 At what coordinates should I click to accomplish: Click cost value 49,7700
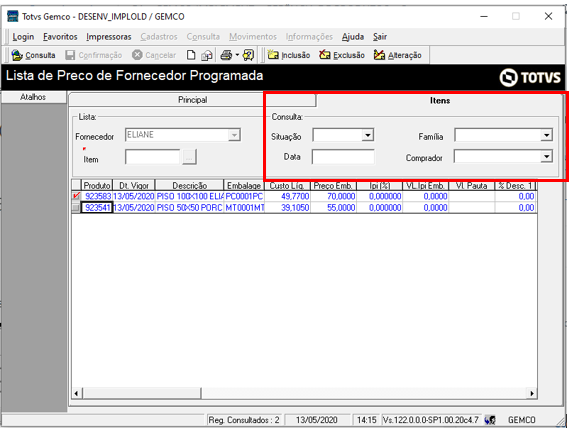click(287, 196)
